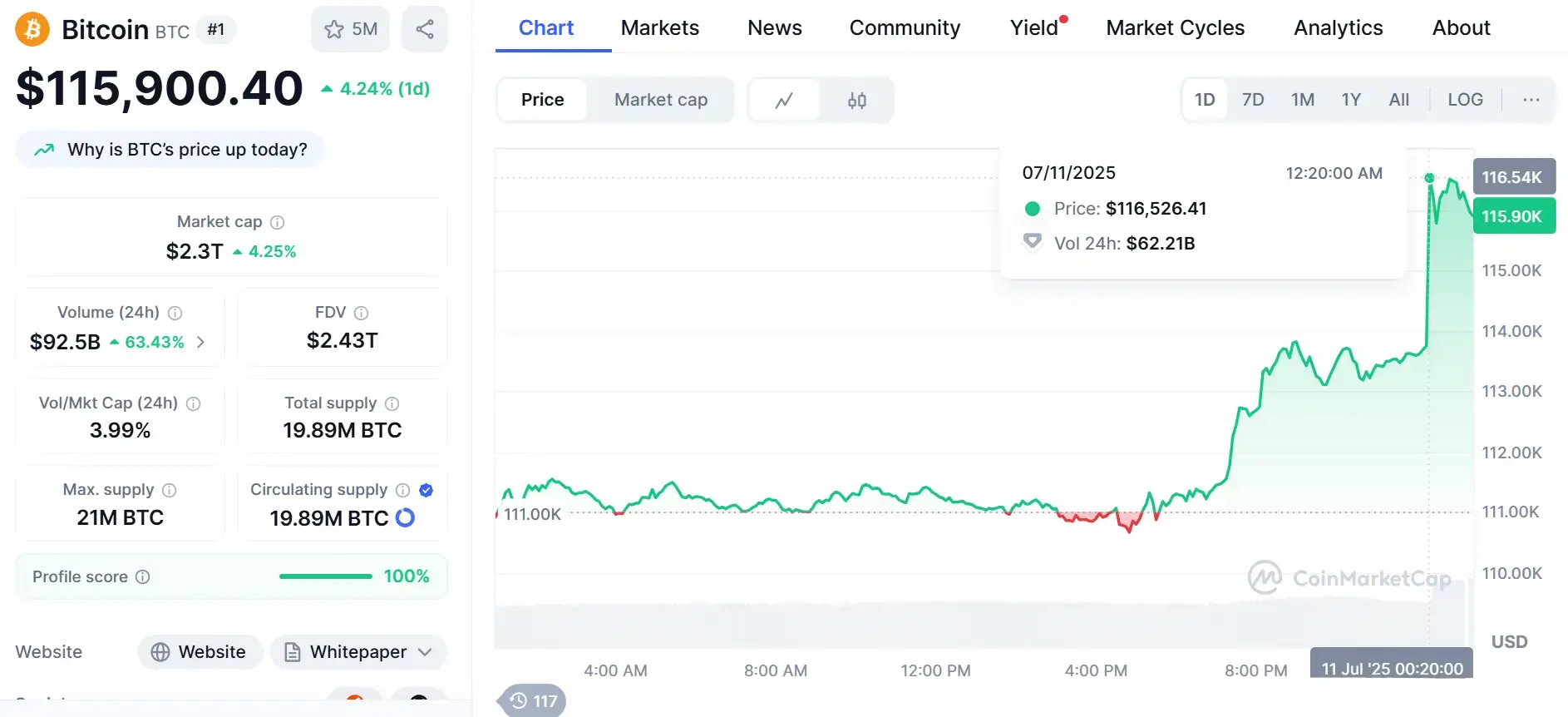This screenshot has height=717, width=1568.
Task: Click the 115.90K current price label
Action: tap(1513, 216)
